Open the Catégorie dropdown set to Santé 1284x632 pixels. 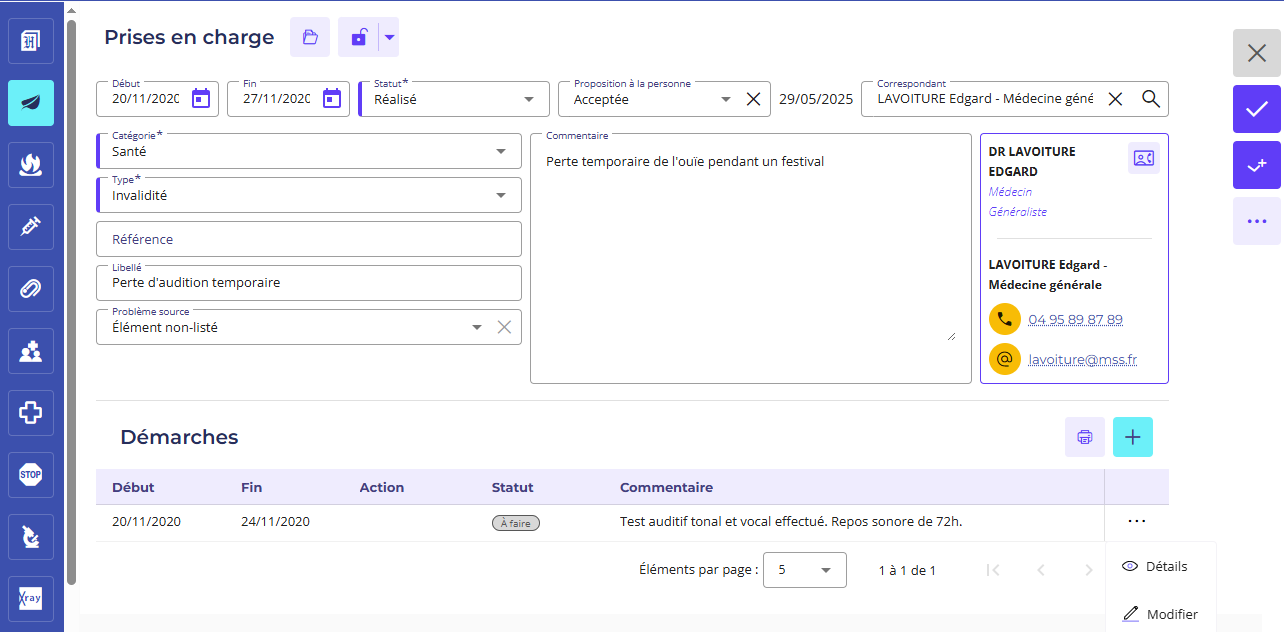tap(501, 152)
